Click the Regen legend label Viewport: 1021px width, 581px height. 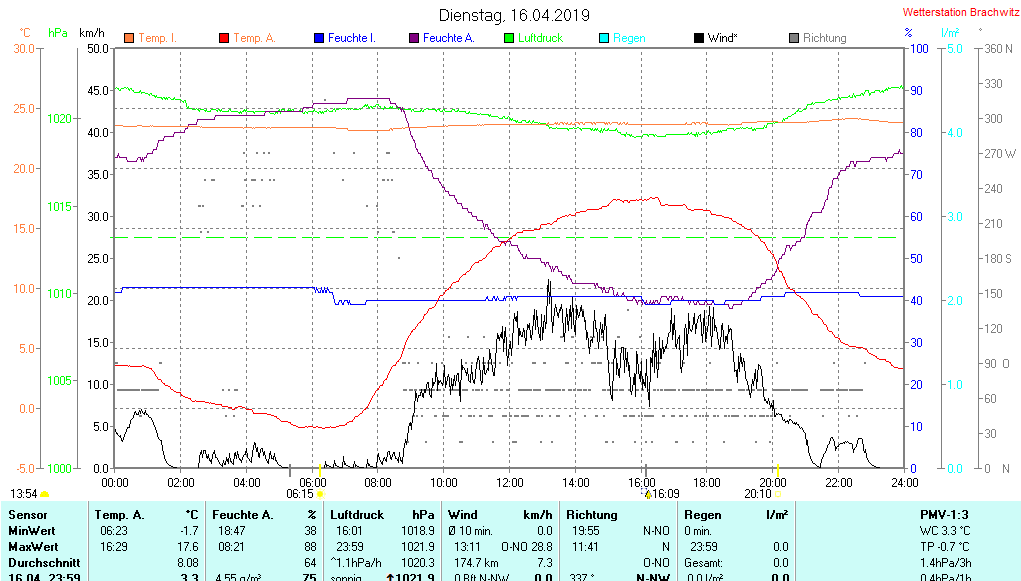tap(629, 38)
